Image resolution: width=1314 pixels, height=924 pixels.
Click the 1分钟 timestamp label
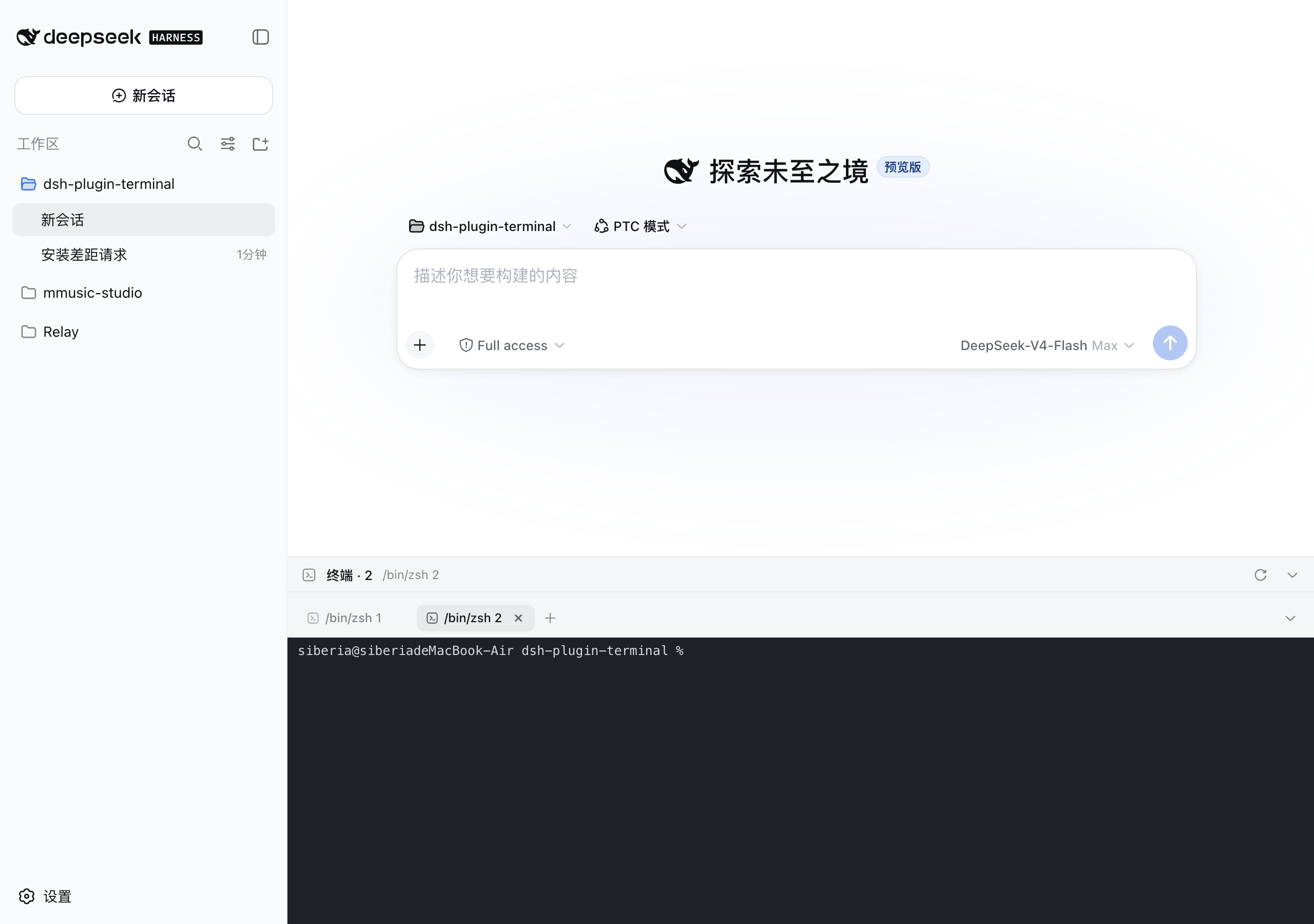click(251, 254)
